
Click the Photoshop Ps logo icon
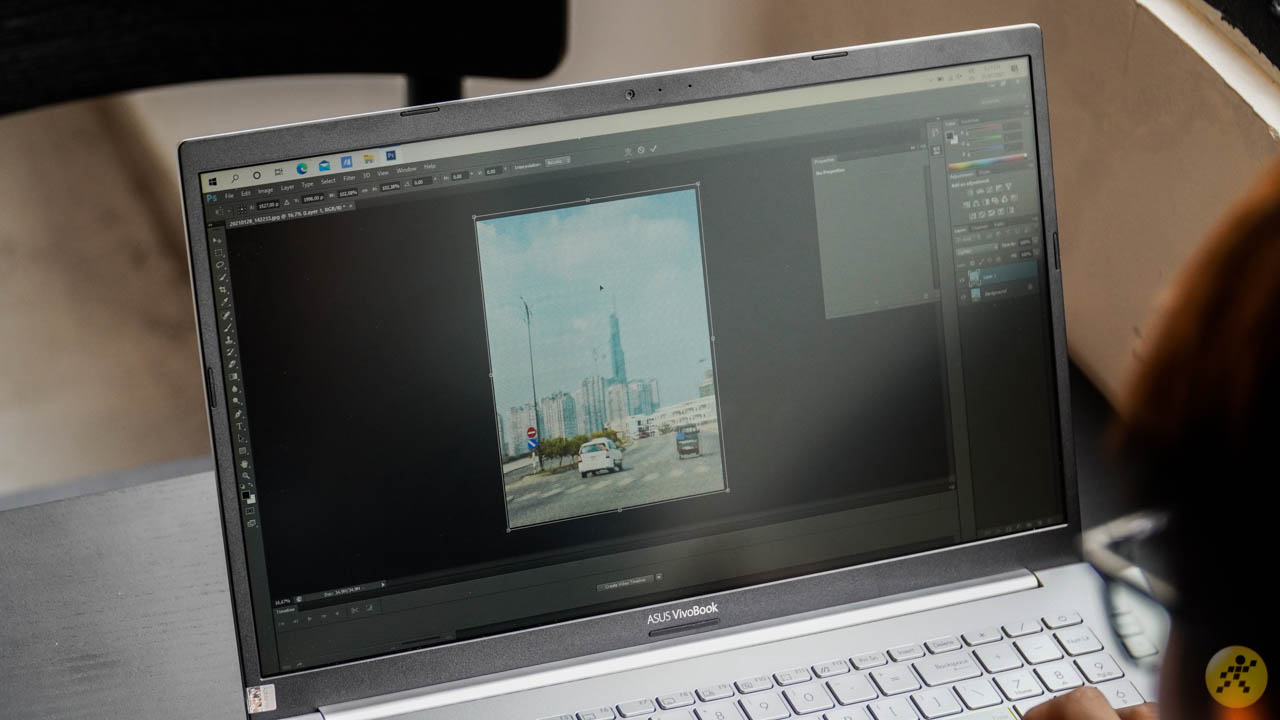pyautogui.click(x=211, y=197)
